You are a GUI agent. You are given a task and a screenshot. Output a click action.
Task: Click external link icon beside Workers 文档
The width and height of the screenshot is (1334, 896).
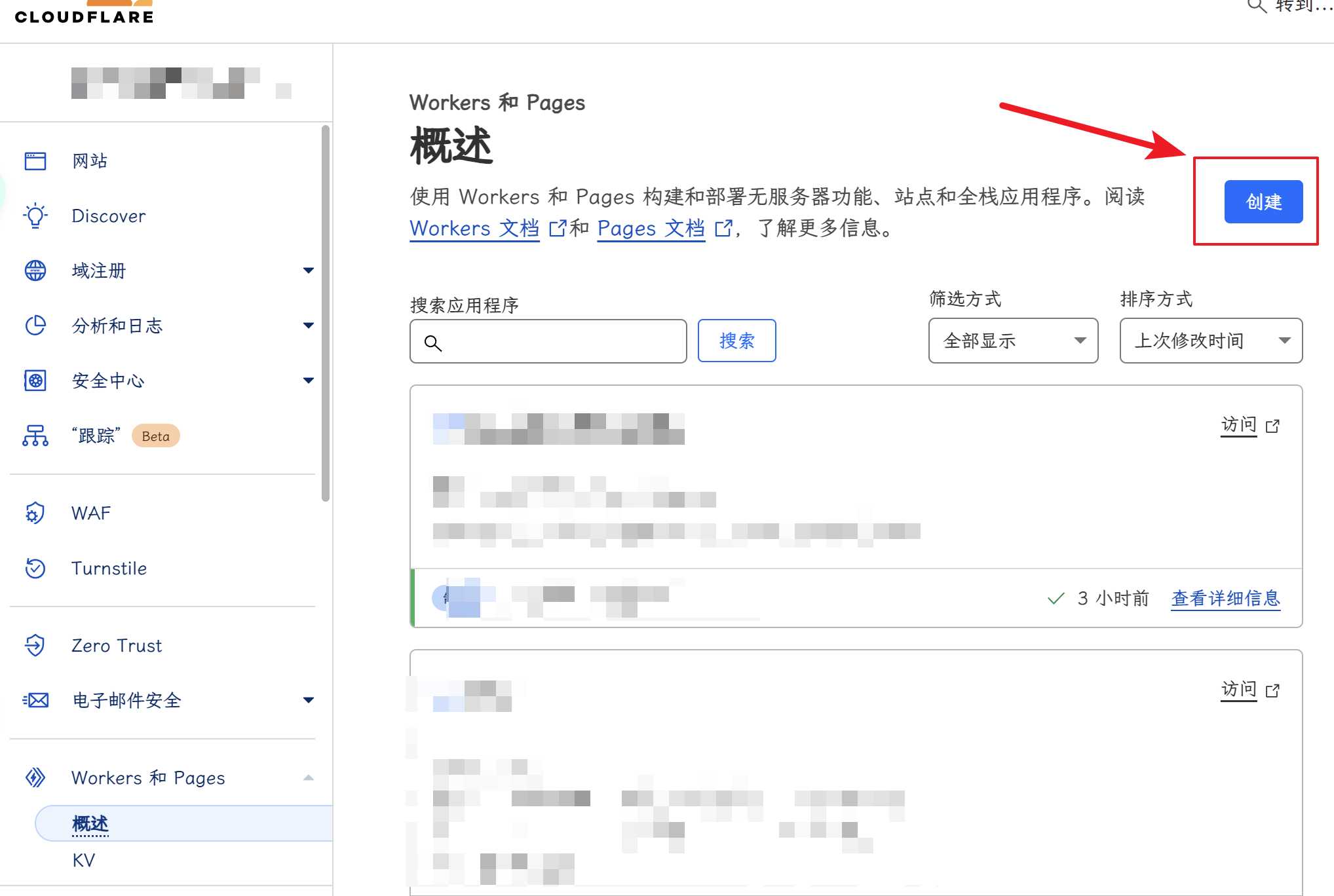click(x=558, y=228)
